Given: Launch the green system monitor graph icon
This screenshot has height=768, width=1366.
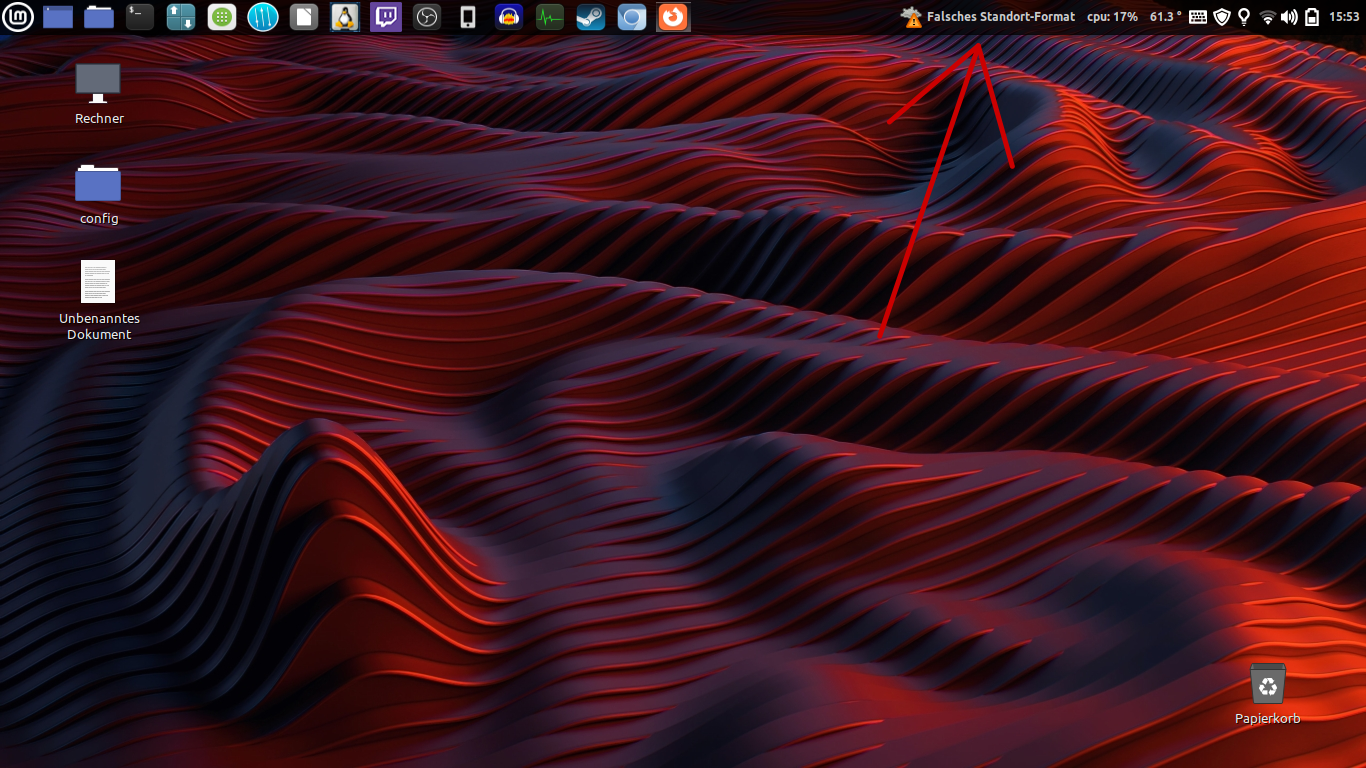Looking at the screenshot, I should (x=550, y=16).
